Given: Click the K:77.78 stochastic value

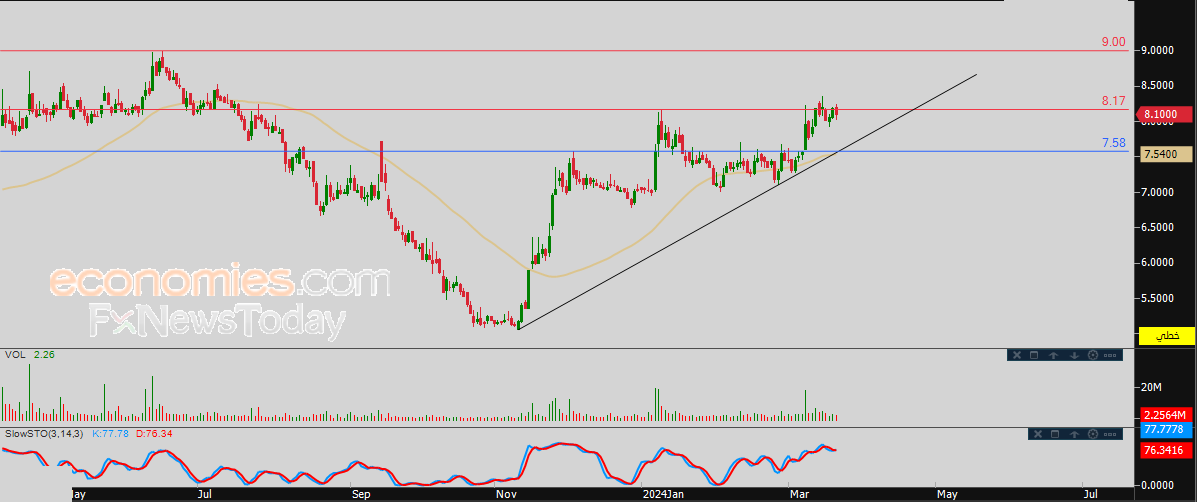Looking at the screenshot, I should click(x=111, y=433).
